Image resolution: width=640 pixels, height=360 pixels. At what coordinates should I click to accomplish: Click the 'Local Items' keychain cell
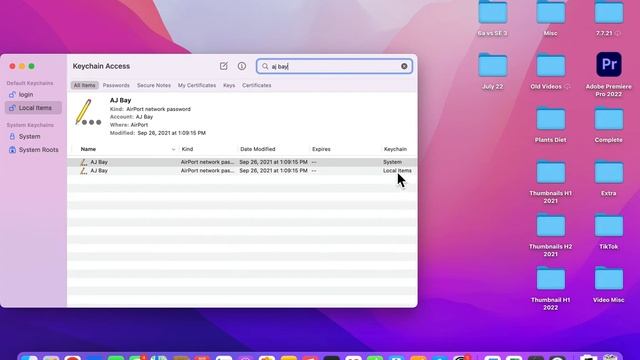[x=397, y=171]
